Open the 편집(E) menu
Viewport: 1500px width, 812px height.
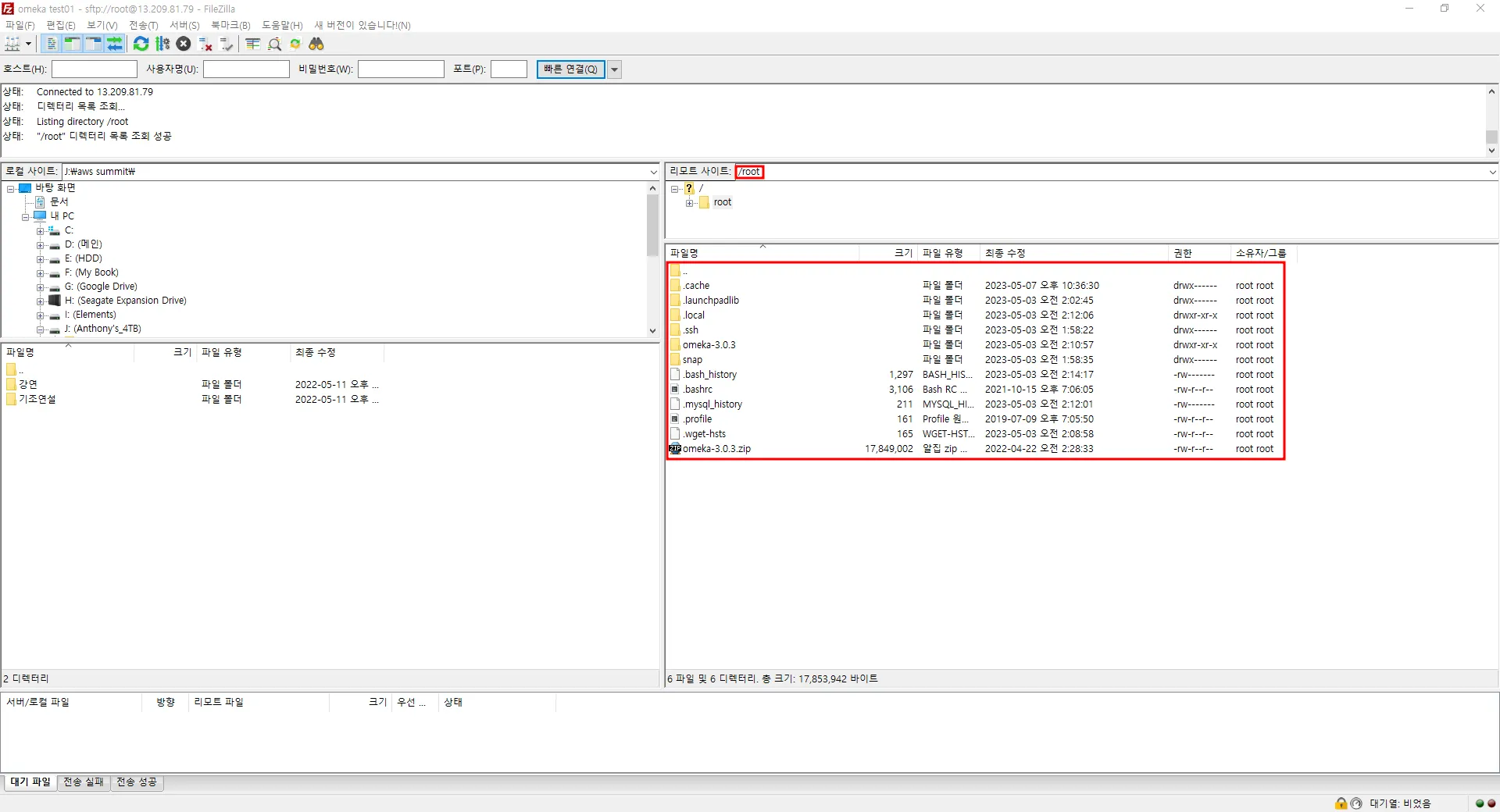tap(61, 25)
